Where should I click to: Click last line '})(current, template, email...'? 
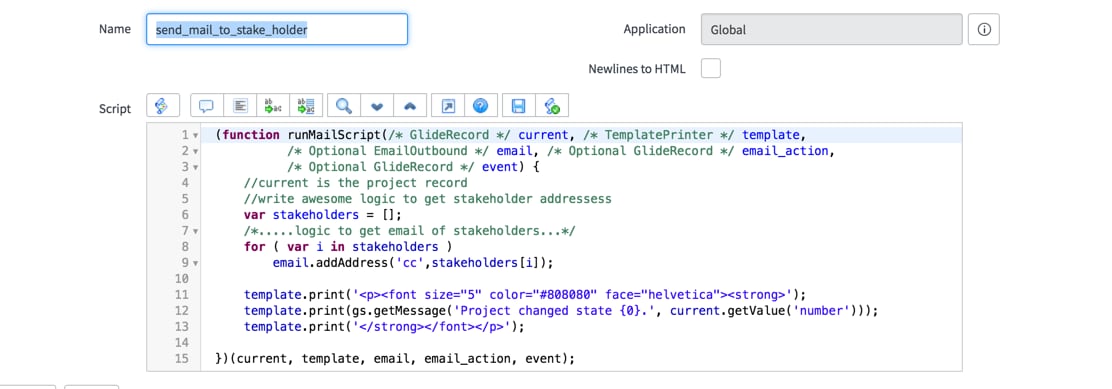pyautogui.click(x=394, y=359)
